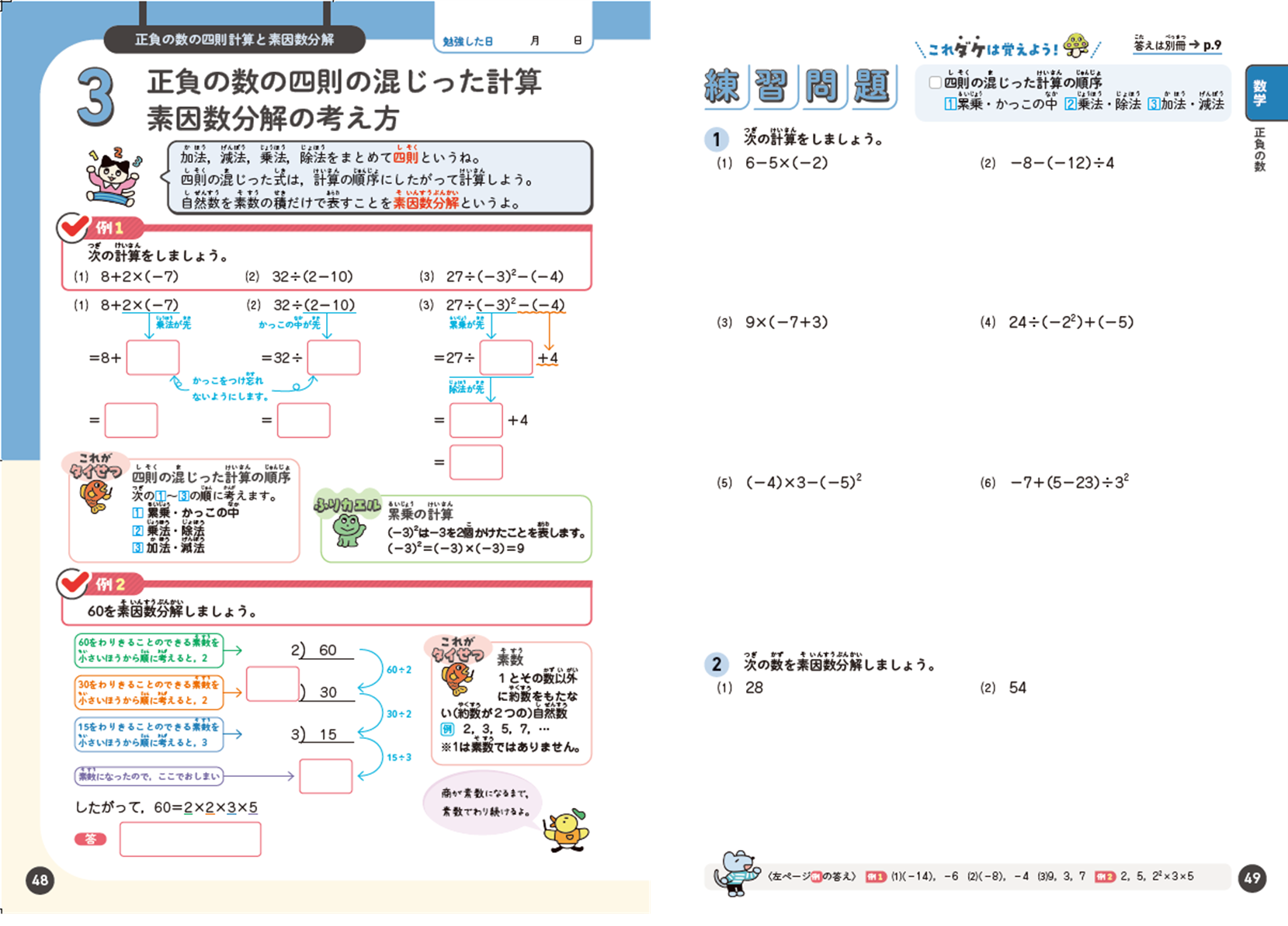
Task: Click the blank box after =32÷
Action: (x=334, y=357)
